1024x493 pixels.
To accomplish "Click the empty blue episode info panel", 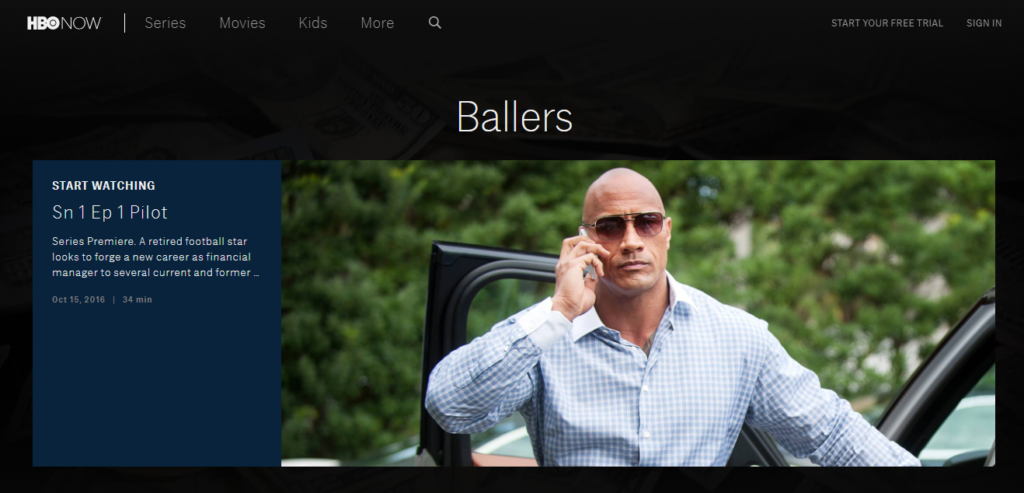I will (157, 385).
